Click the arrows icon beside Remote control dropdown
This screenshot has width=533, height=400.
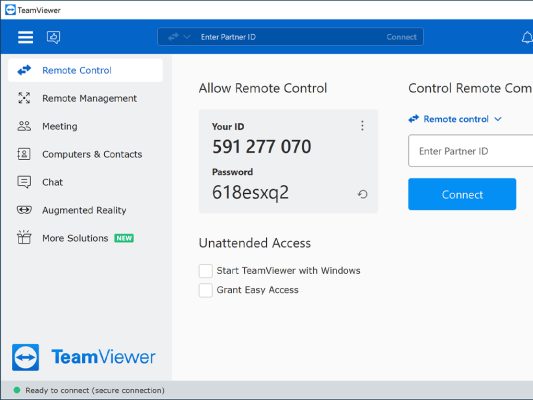(x=414, y=119)
